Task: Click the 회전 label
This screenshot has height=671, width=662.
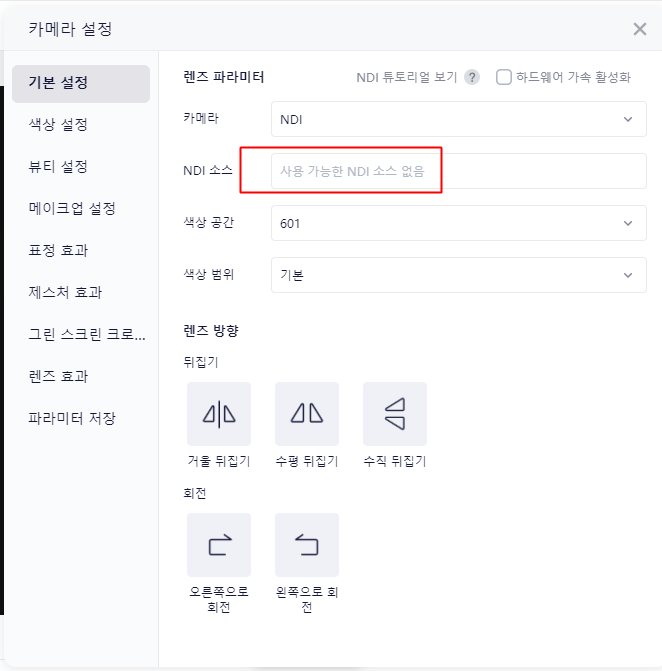Action: pos(195,493)
